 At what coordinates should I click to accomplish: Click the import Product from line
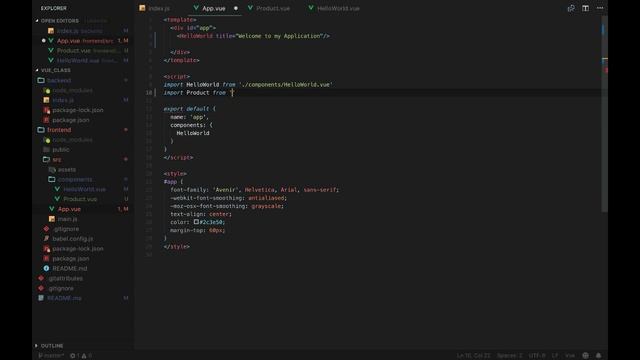[198, 93]
